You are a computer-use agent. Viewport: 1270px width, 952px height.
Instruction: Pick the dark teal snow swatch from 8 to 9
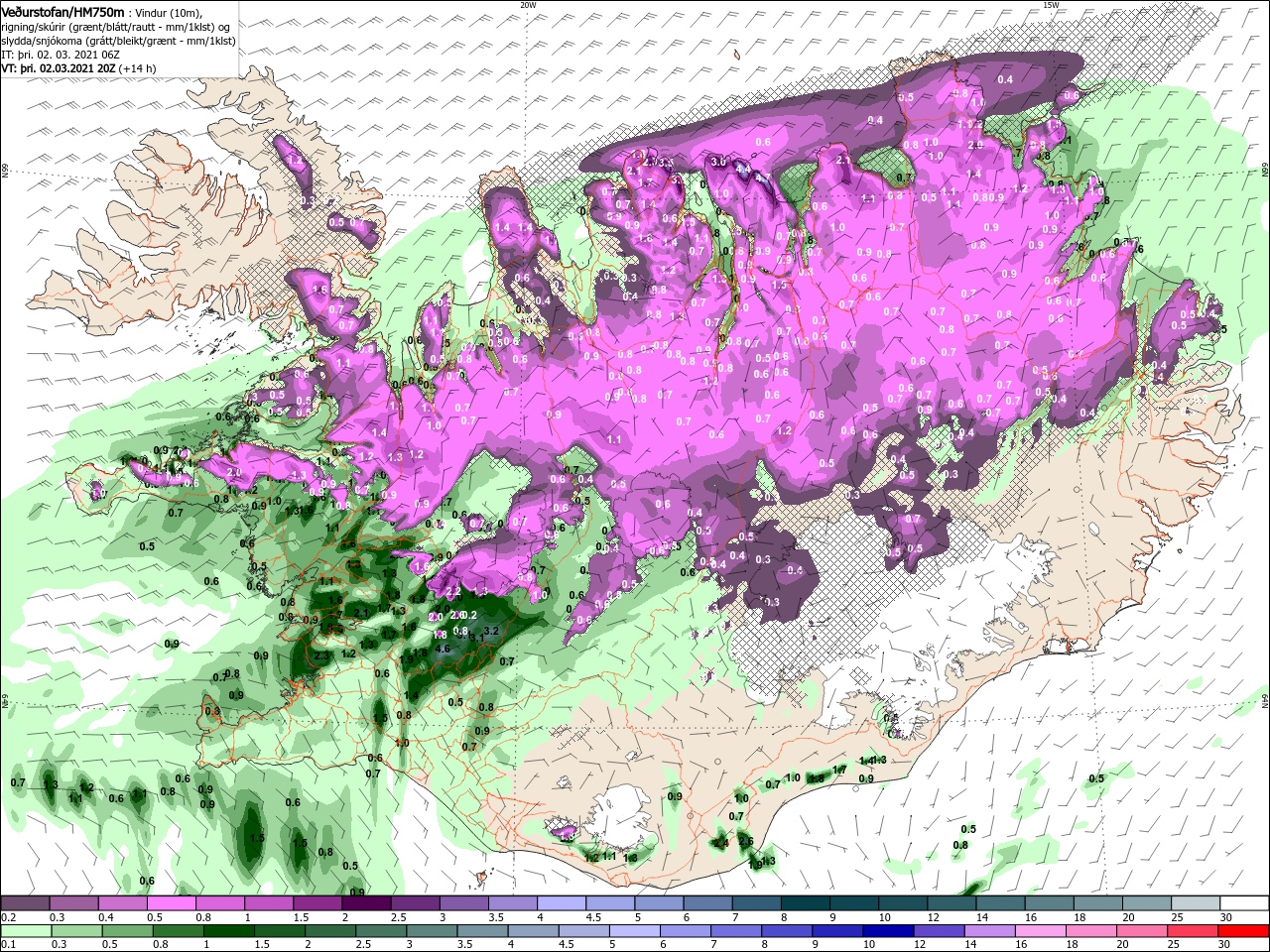805,903
